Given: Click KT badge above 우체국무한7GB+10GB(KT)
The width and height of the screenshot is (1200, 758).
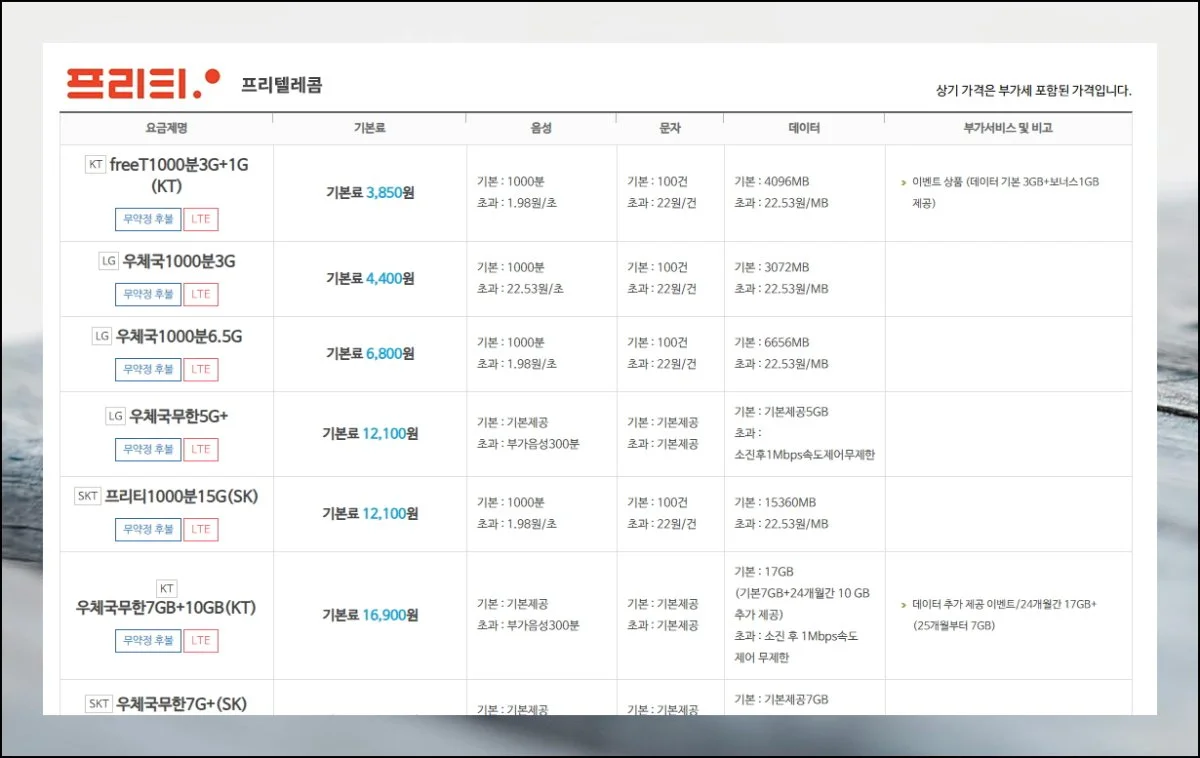Looking at the screenshot, I should click(x=167, y=588).
